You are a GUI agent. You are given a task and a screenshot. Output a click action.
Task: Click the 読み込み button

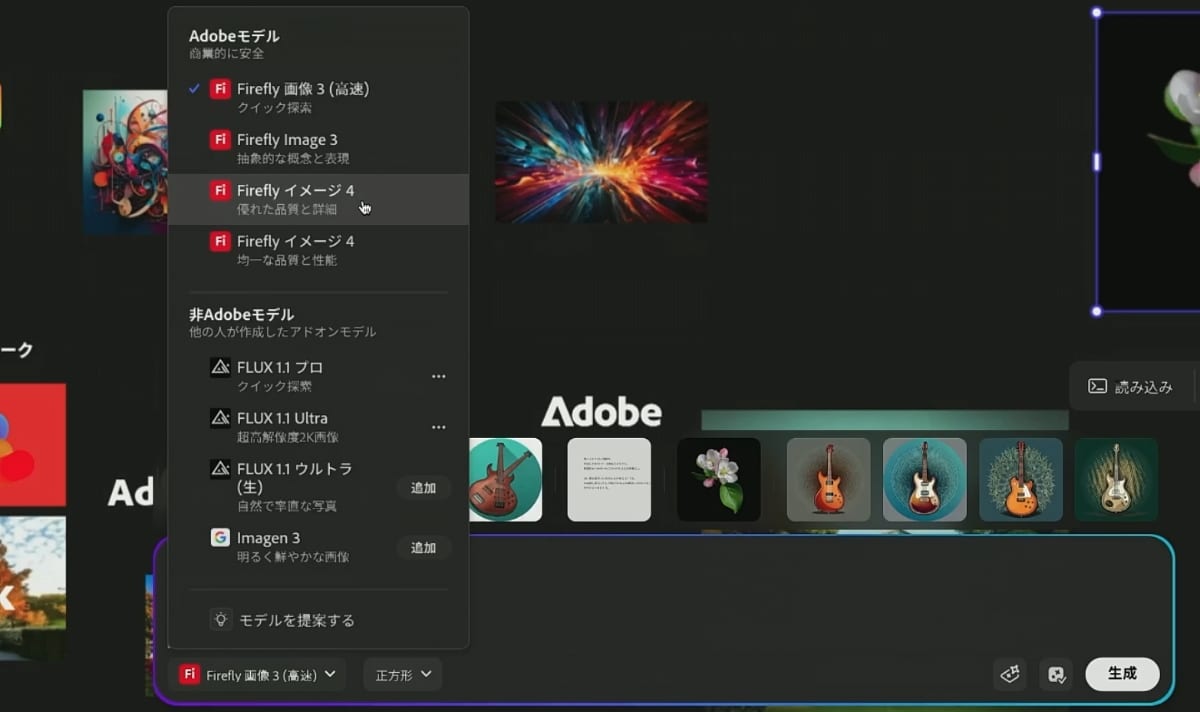click(1131, 387)
